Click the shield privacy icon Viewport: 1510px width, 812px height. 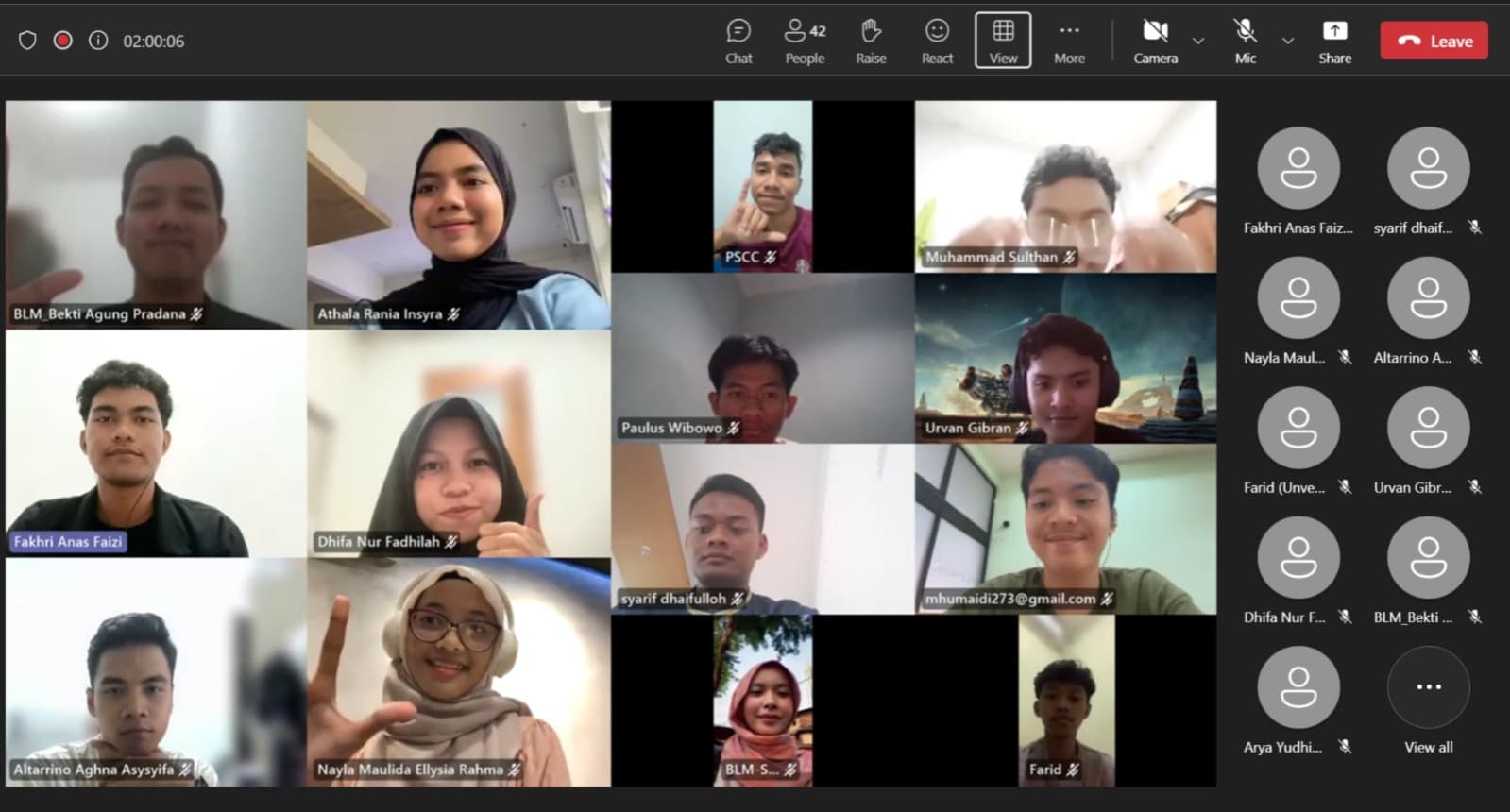pyautogui.click(x=27, y=41)
